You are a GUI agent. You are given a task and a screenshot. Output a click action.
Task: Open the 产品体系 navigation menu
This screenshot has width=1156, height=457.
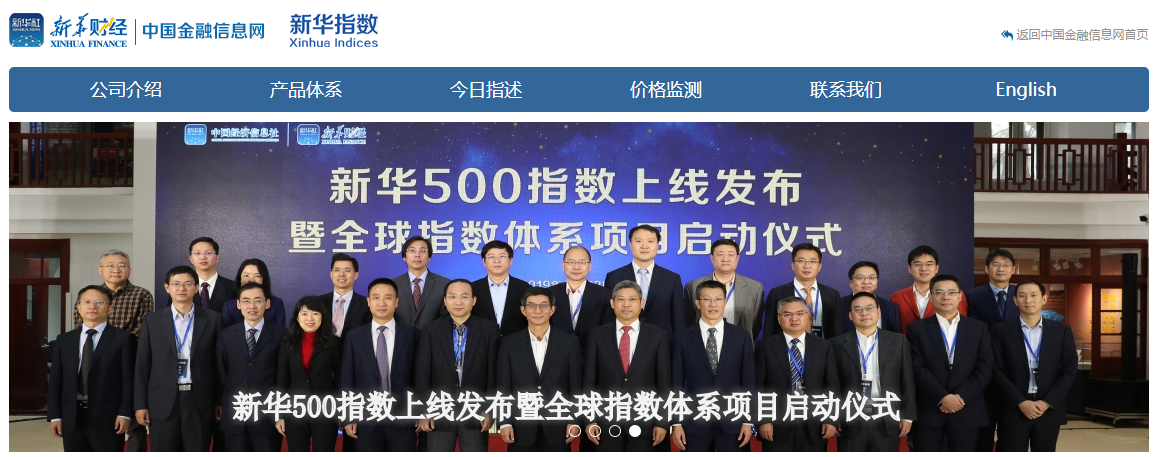pyautogui.click(x=306, y=90)
